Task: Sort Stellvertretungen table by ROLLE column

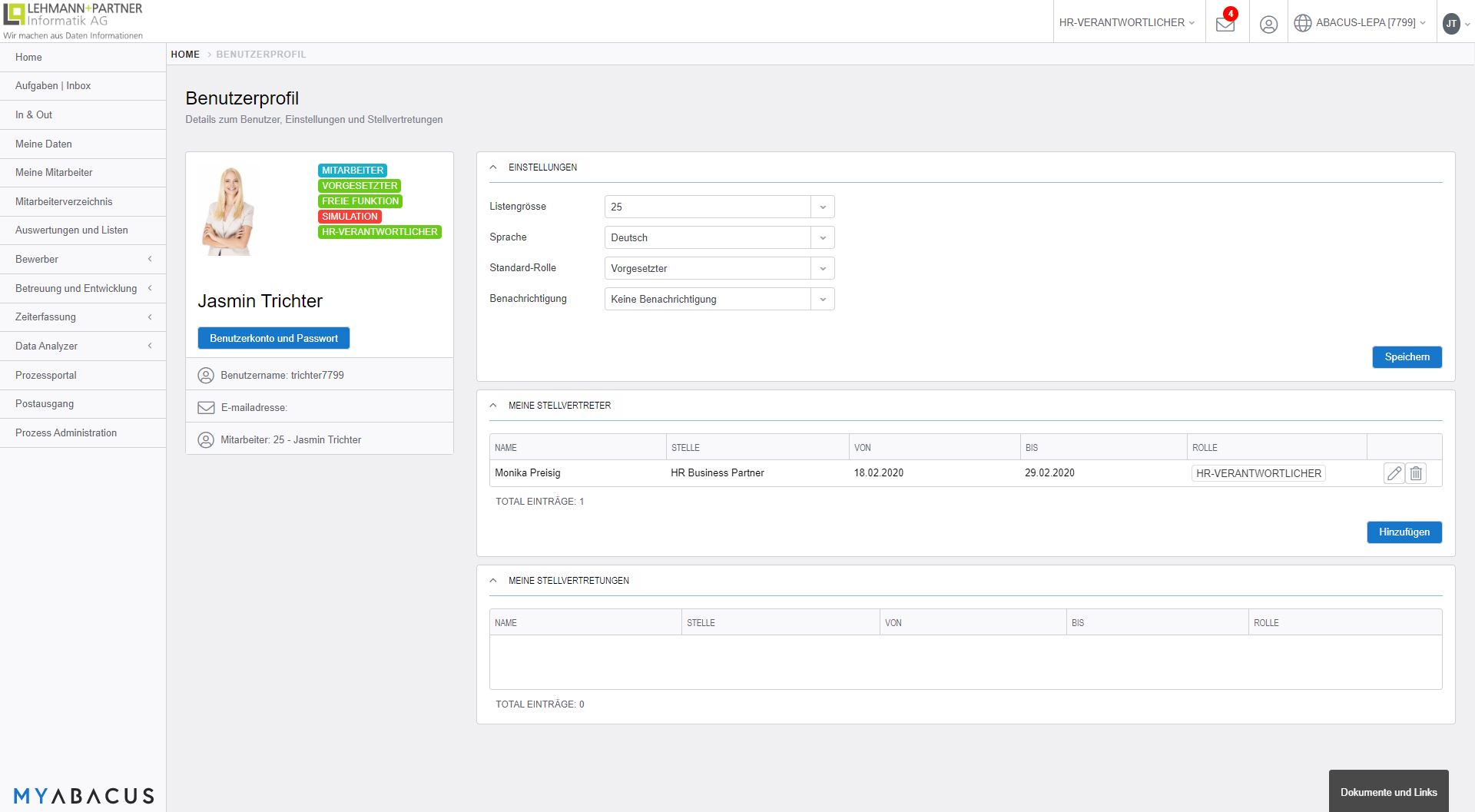Action: coord(1345,623)
